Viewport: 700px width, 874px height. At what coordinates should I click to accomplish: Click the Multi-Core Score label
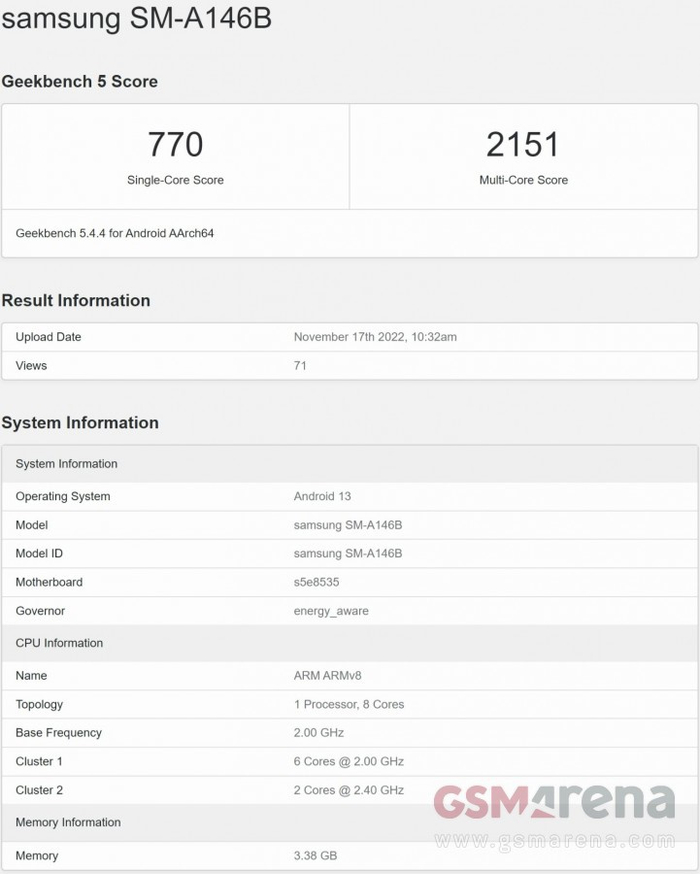click(523, 180)
